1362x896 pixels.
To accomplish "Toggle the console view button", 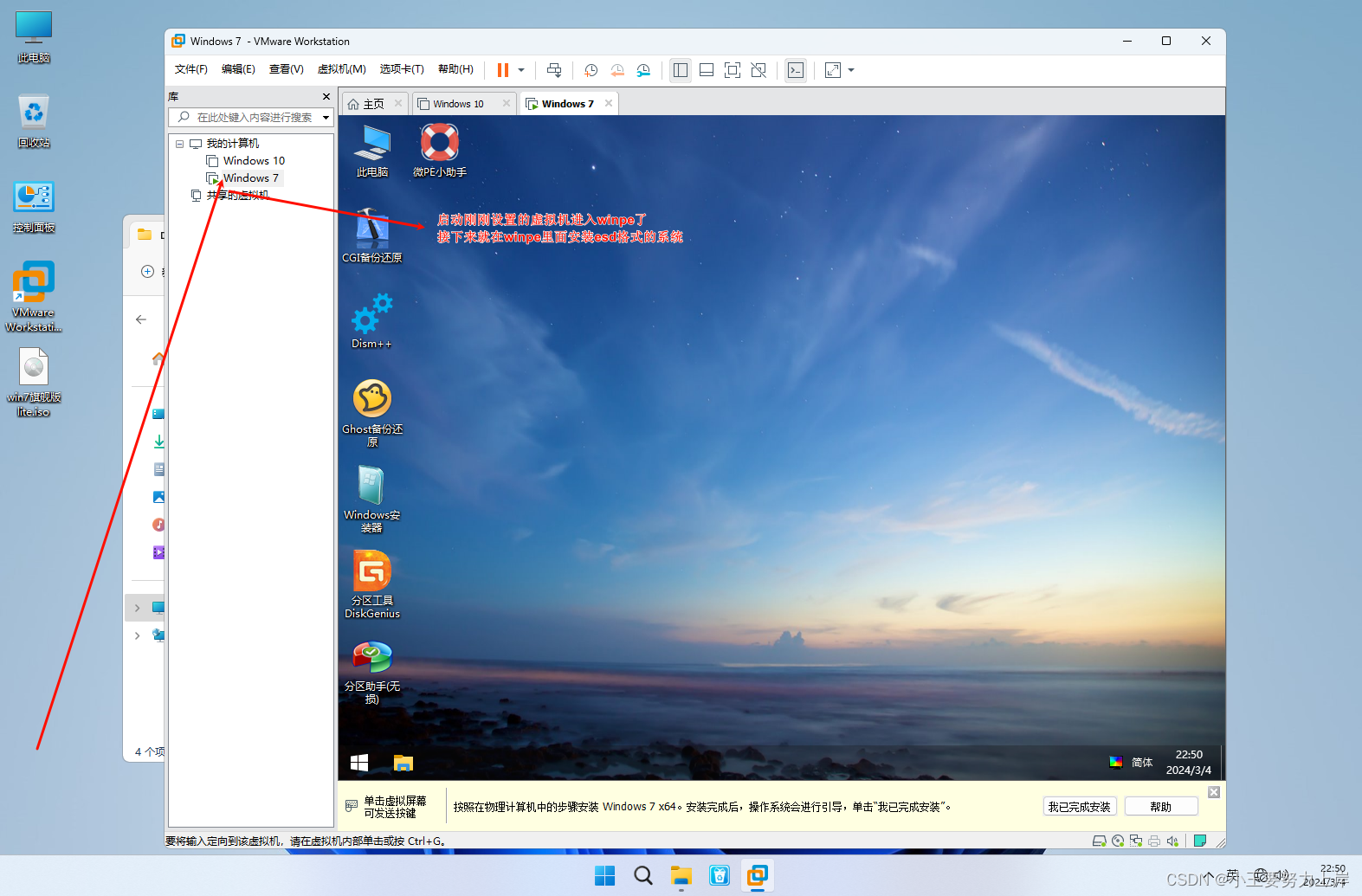I will 796,70.
